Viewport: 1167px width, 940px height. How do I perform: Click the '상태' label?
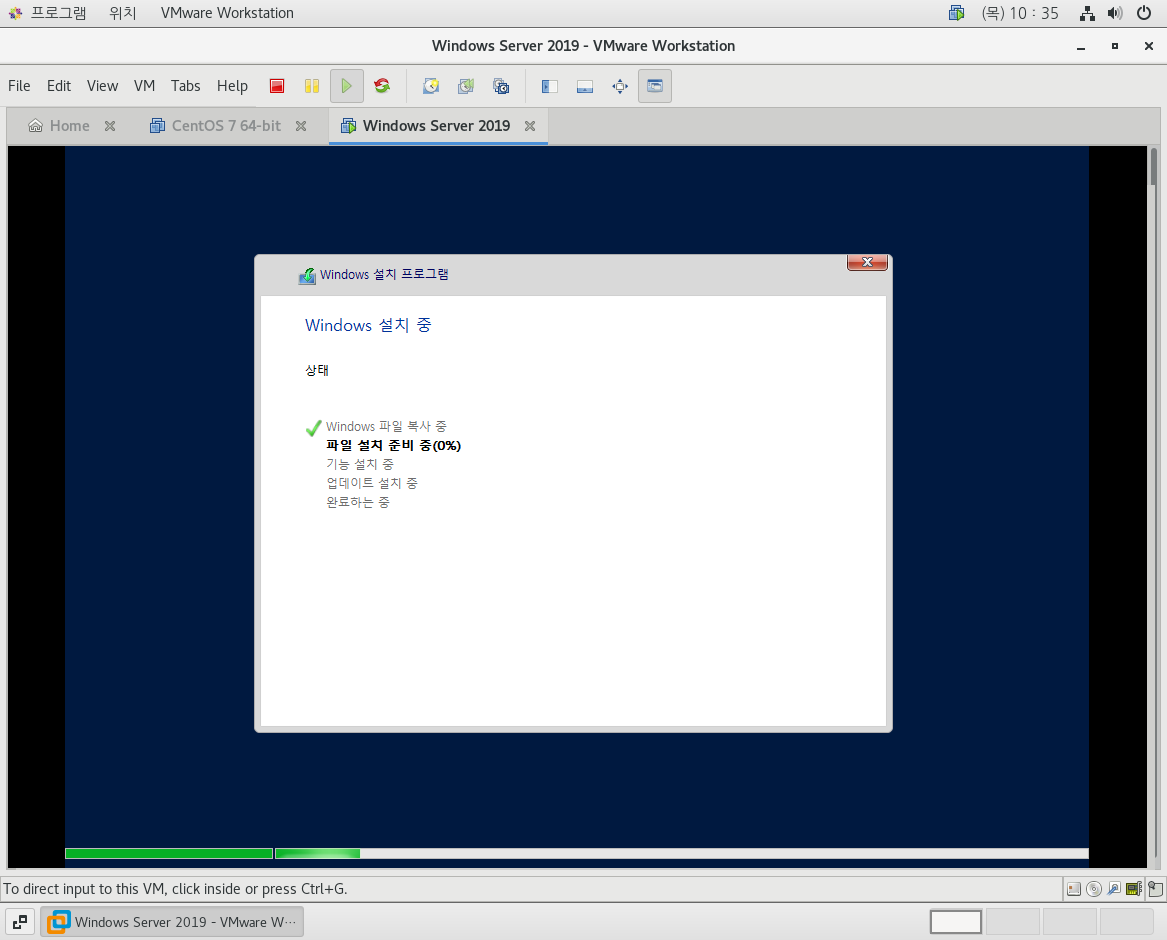point(317,370)
